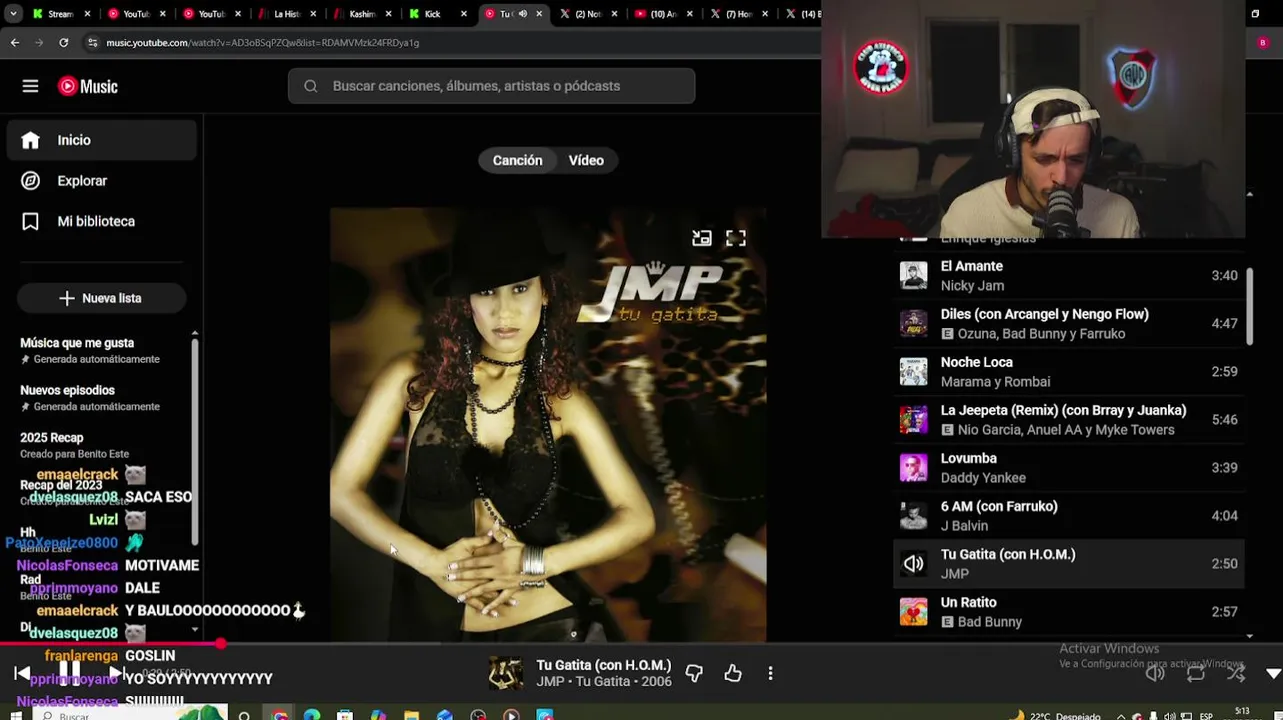Click the Diles song thumbnail
The image size is (1283, 720).
point(913,324)
